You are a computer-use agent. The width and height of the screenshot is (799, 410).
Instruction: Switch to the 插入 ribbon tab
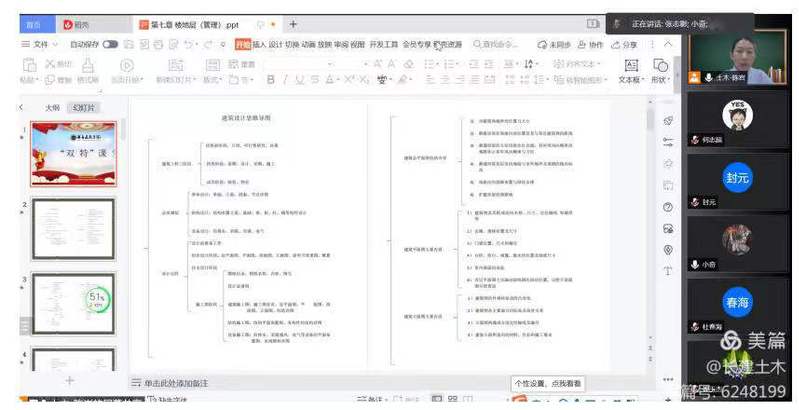coord(259,45)
